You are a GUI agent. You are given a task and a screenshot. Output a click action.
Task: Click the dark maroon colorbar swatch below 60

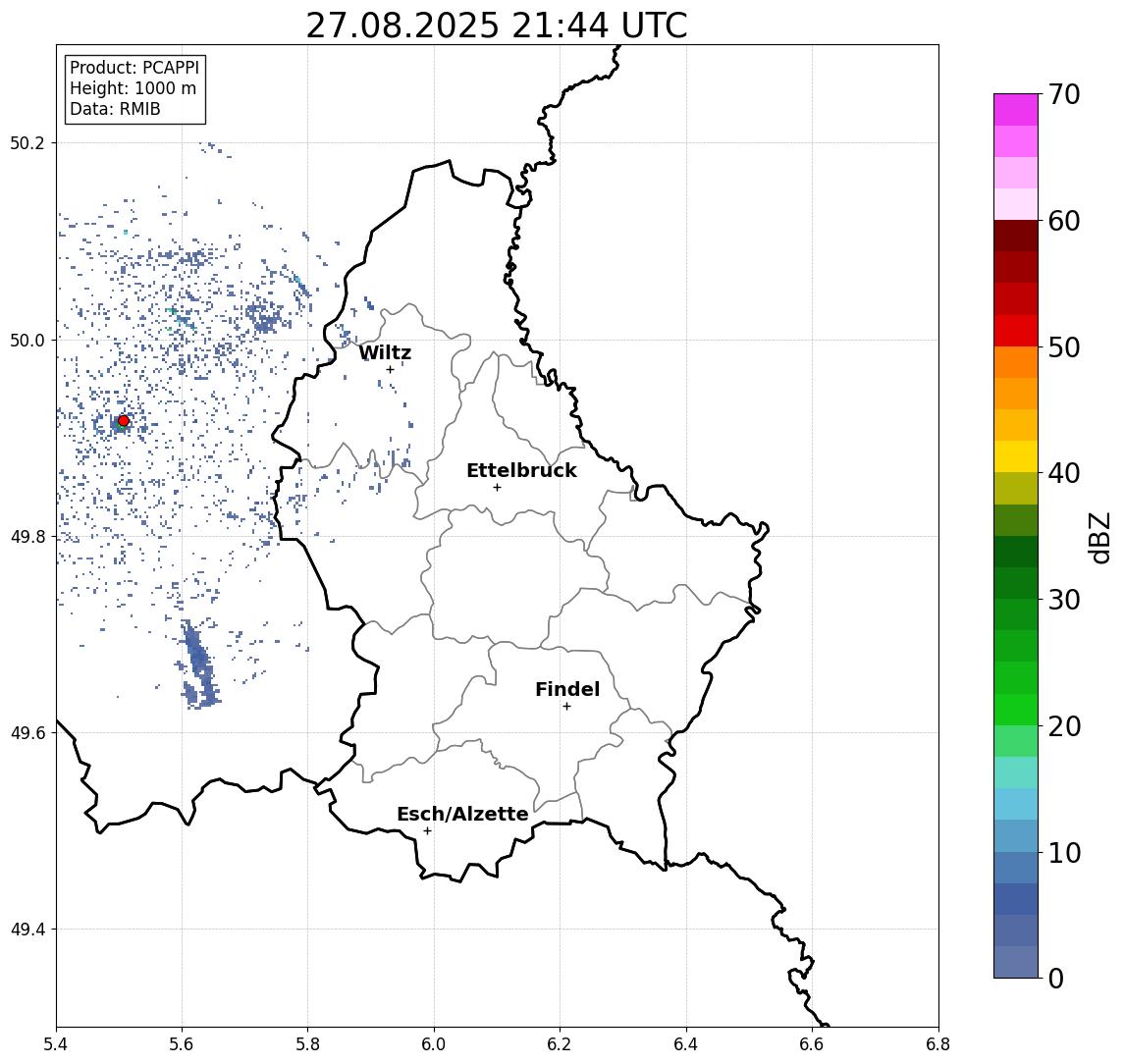1016,236
